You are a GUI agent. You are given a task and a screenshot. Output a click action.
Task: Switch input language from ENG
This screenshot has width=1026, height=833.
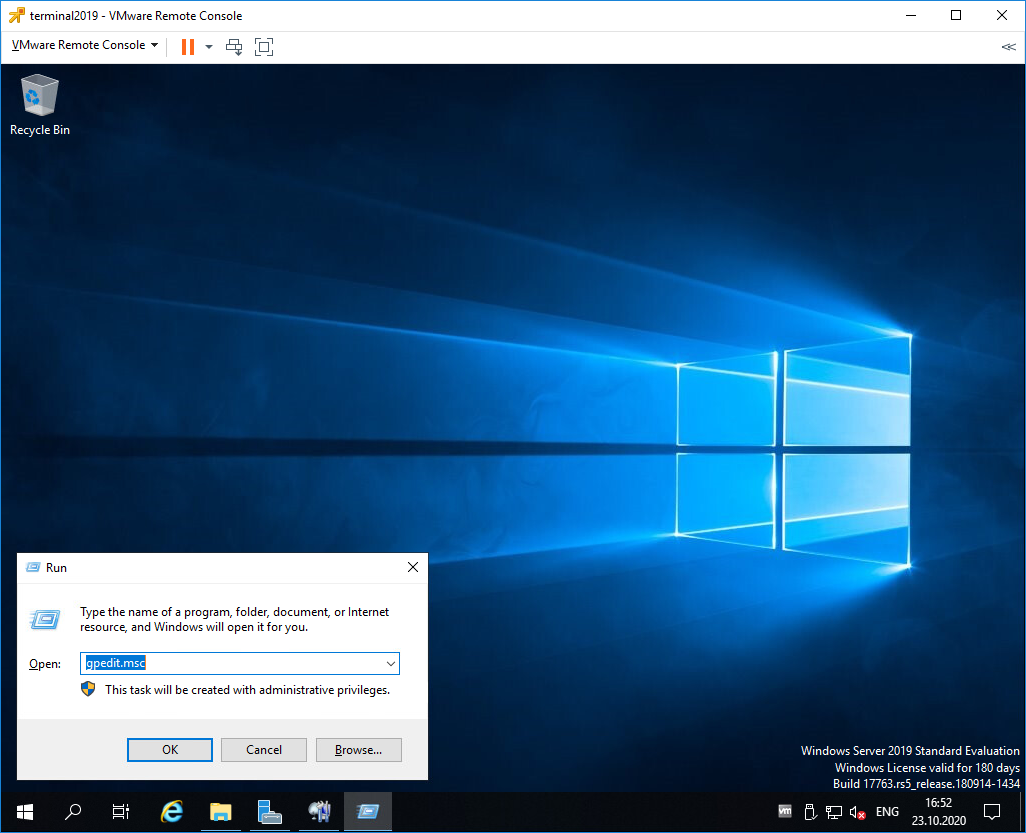(887, 812)
